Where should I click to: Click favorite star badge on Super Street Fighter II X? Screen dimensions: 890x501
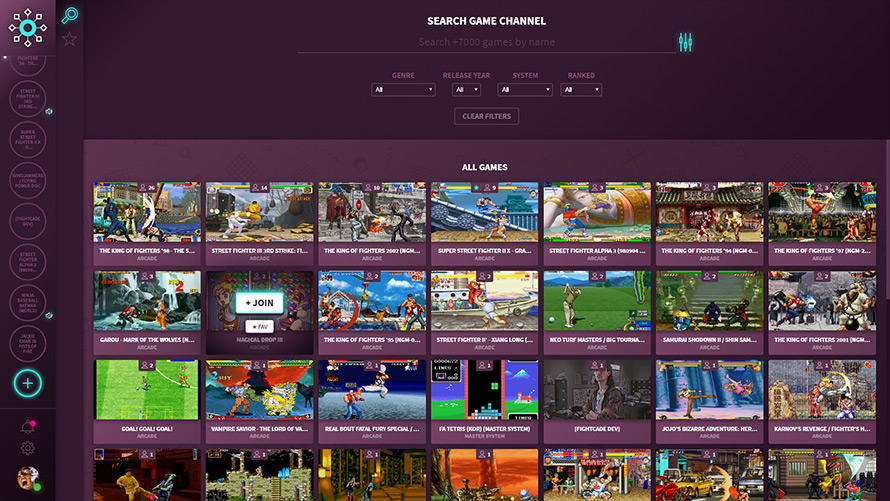pyautogui.click(x=476, y=187)
